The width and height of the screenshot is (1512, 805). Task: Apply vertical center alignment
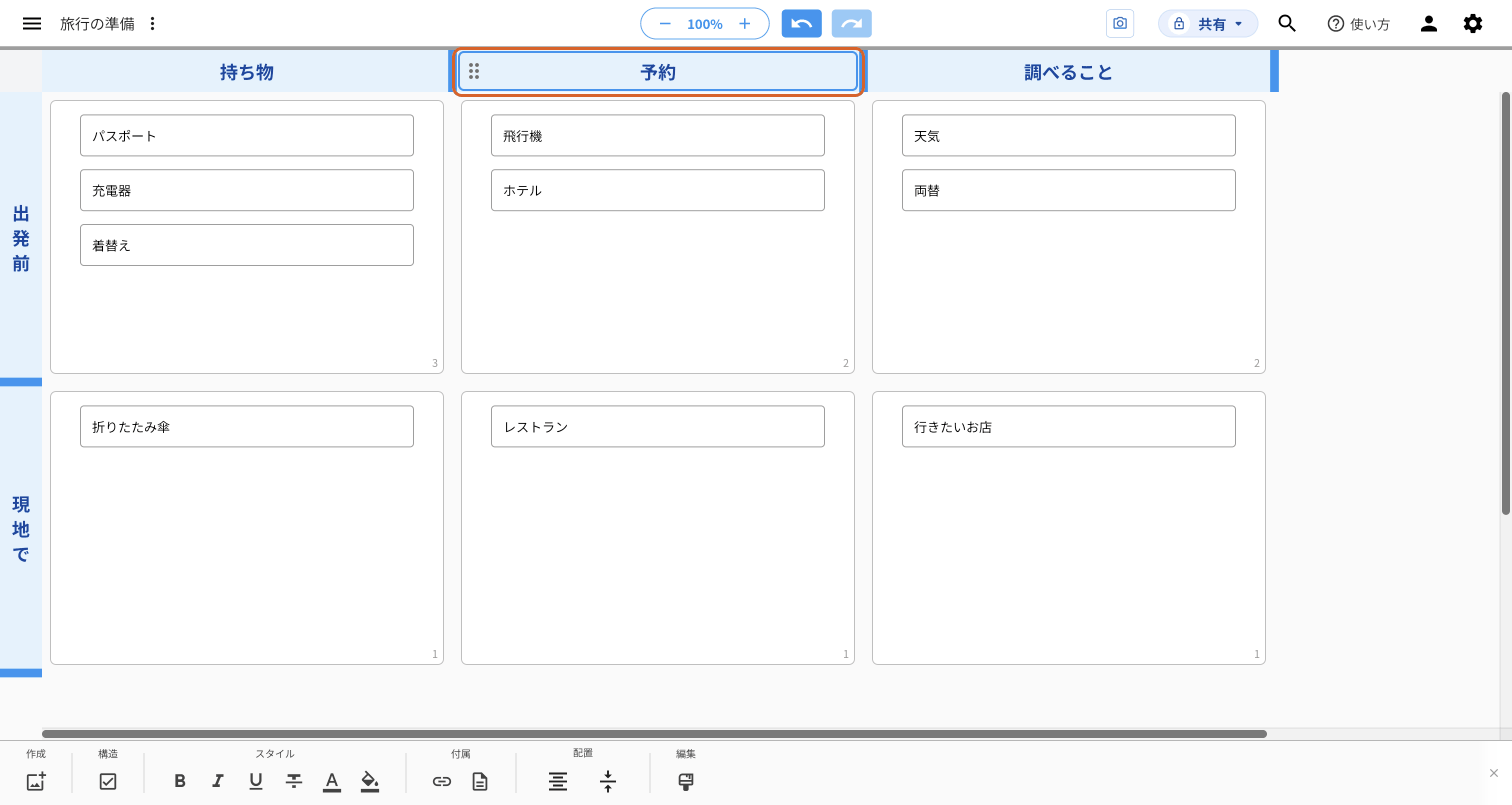[608, 782]
